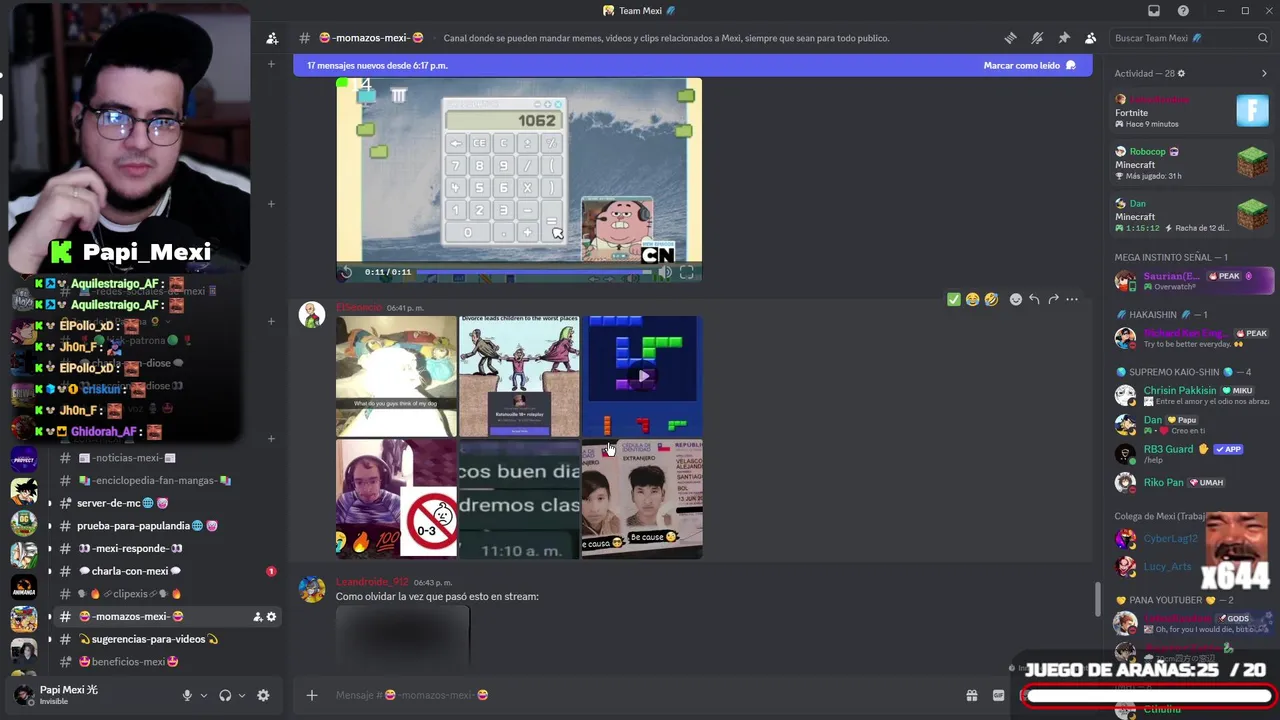Open audio output options arrow
Image resolution: width=1280 pixels, height=720 pixels.
tap(242, 695)
